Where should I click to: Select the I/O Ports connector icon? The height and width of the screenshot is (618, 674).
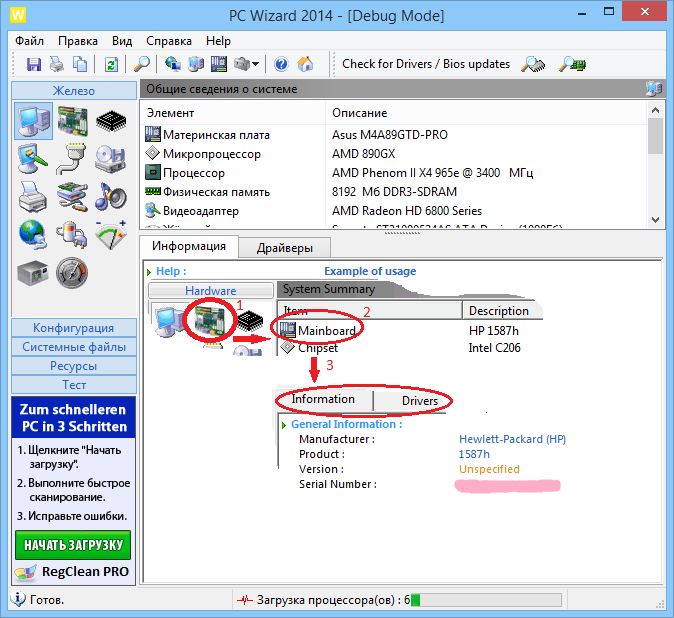pyautogui.click(x=71, y=159)
